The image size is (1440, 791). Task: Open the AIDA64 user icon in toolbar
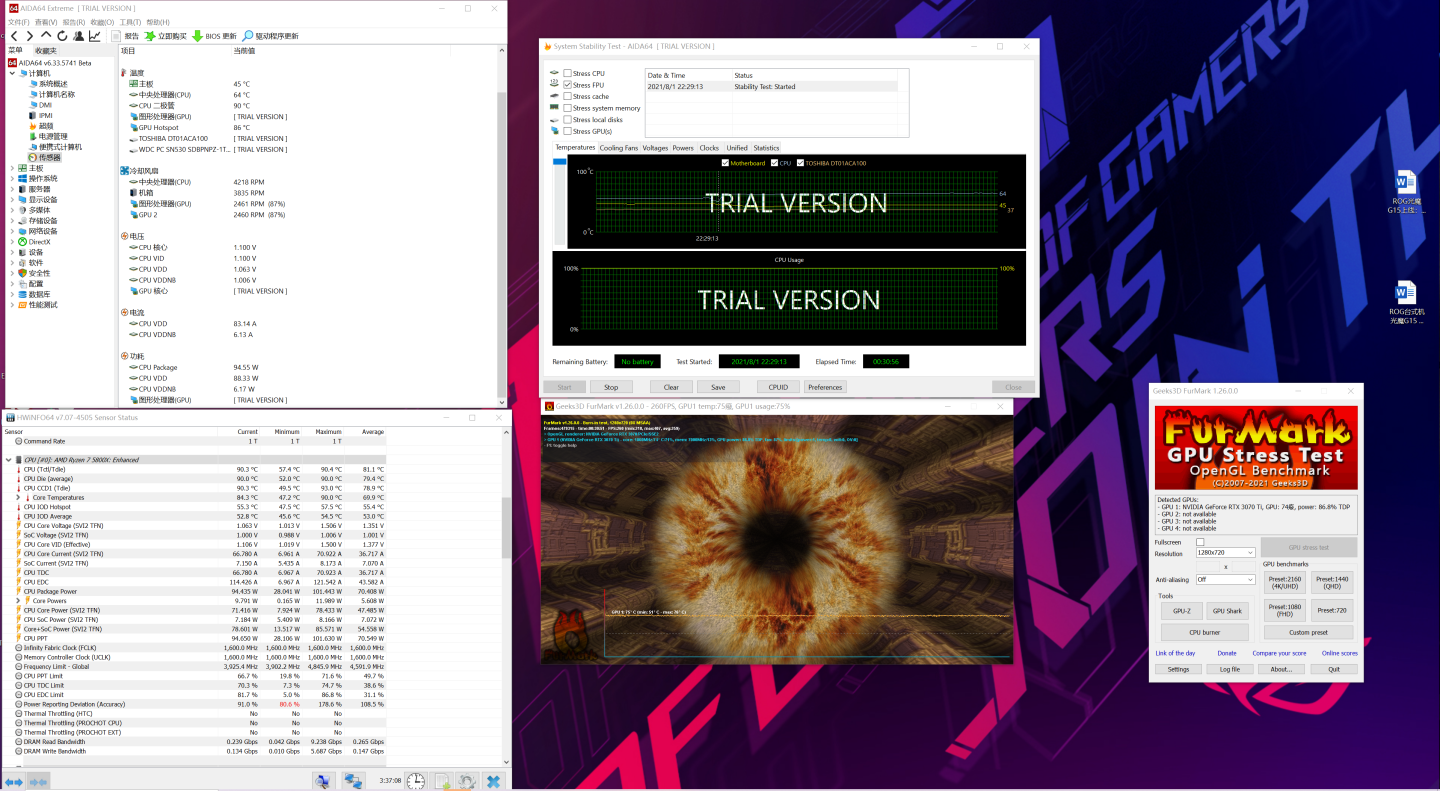(77, 36)
